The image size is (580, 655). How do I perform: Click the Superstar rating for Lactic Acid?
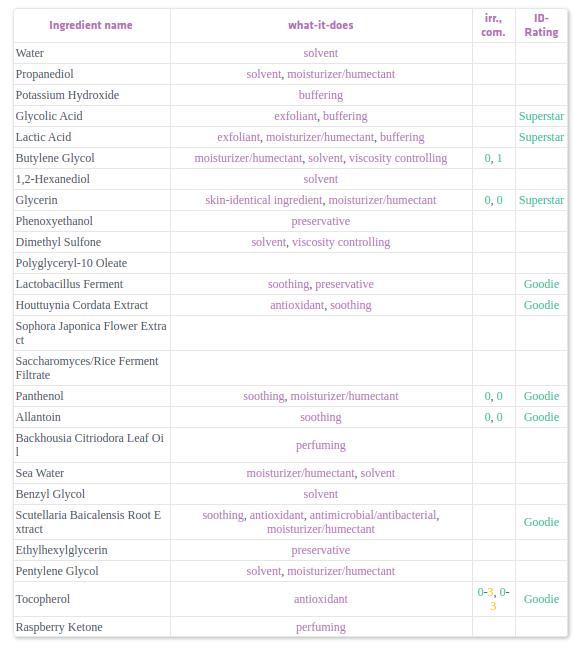541,137
